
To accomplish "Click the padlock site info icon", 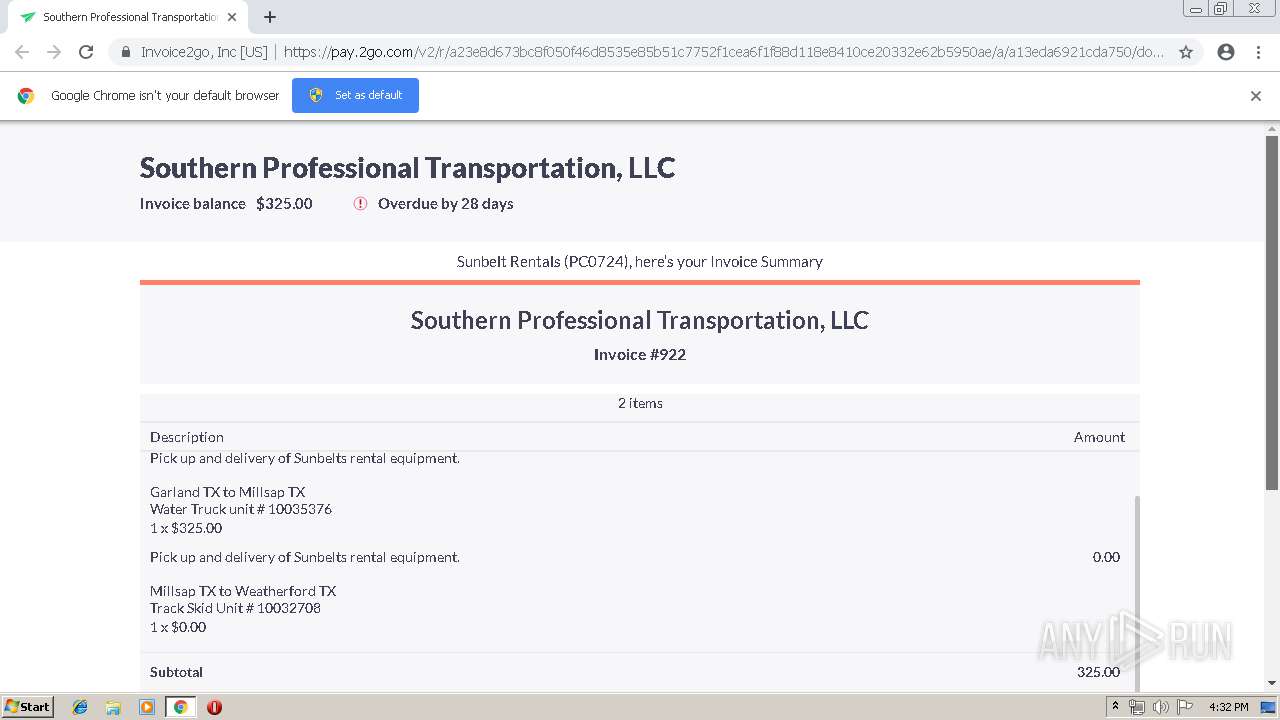I will coord(126,52).
